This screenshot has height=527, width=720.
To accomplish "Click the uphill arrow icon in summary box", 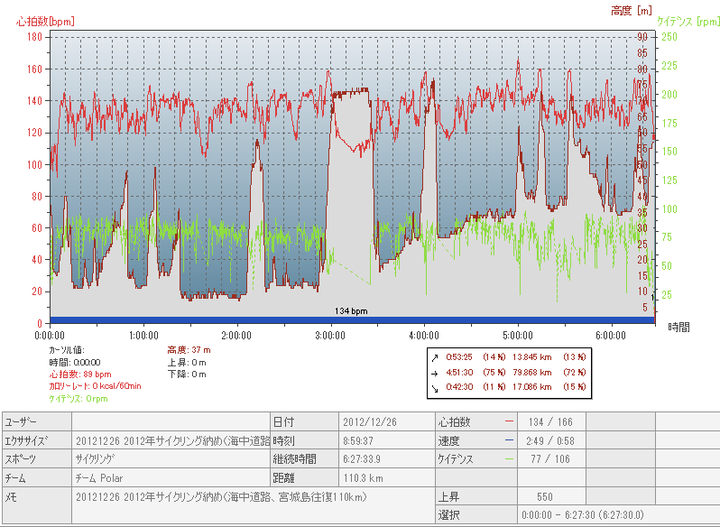I will (x=434, y=358).
